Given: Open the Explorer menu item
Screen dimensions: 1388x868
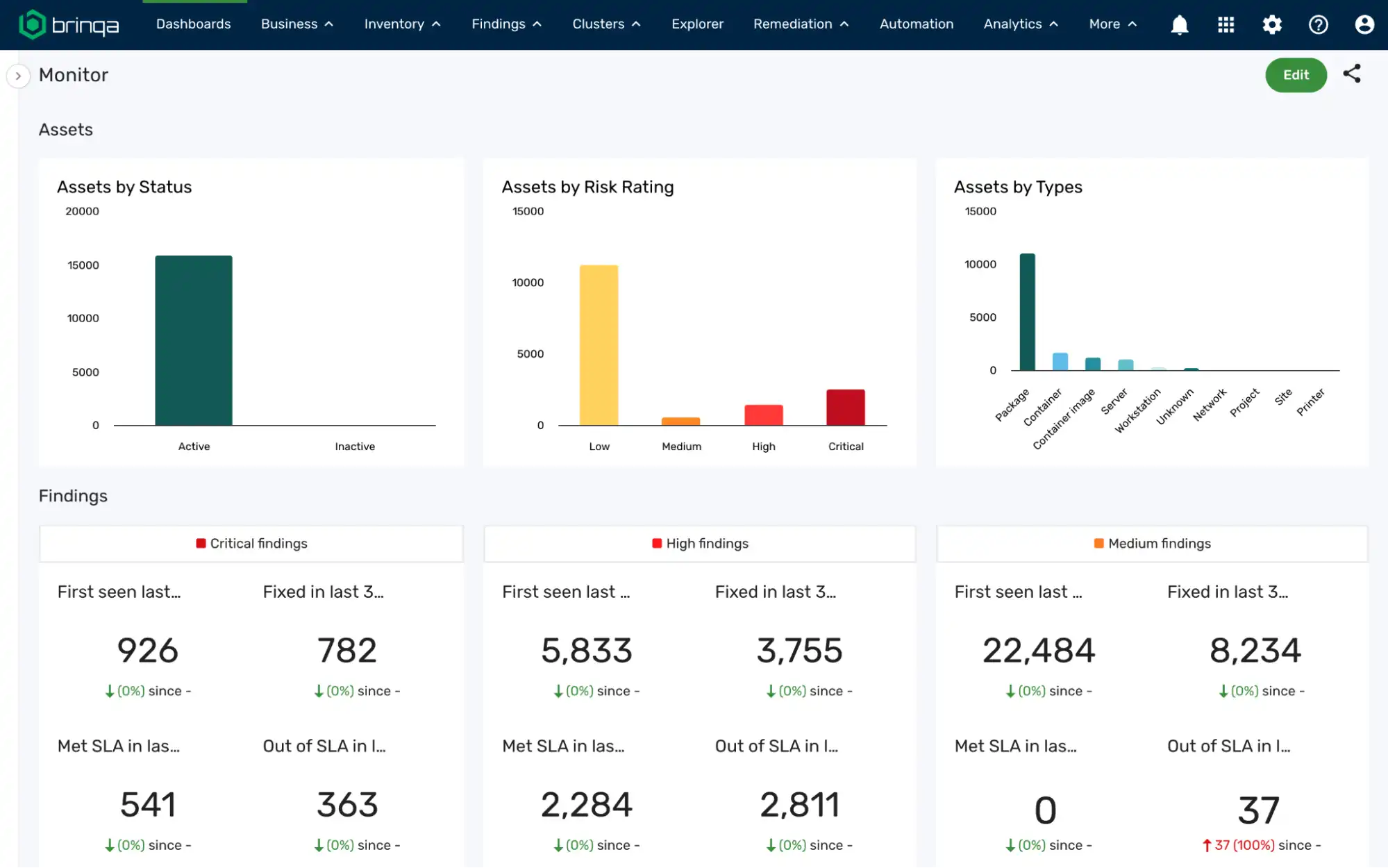Looking at the screenshot, I should pyautogui.click(x=697, y=24).
